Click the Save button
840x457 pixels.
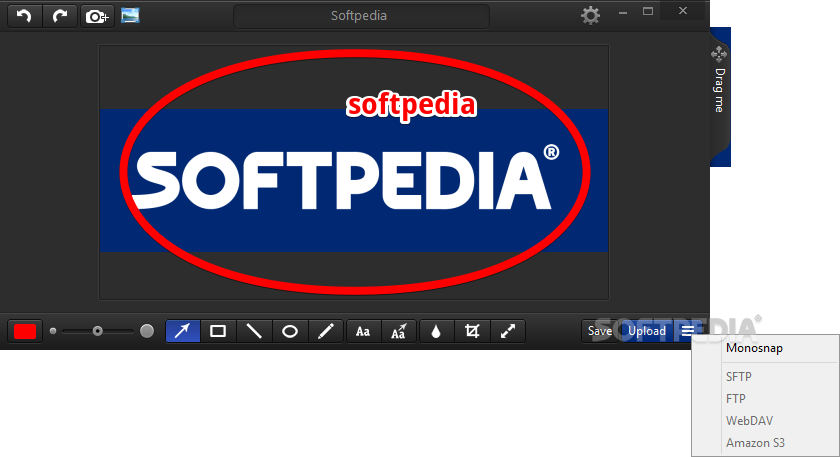pos(600,331)
